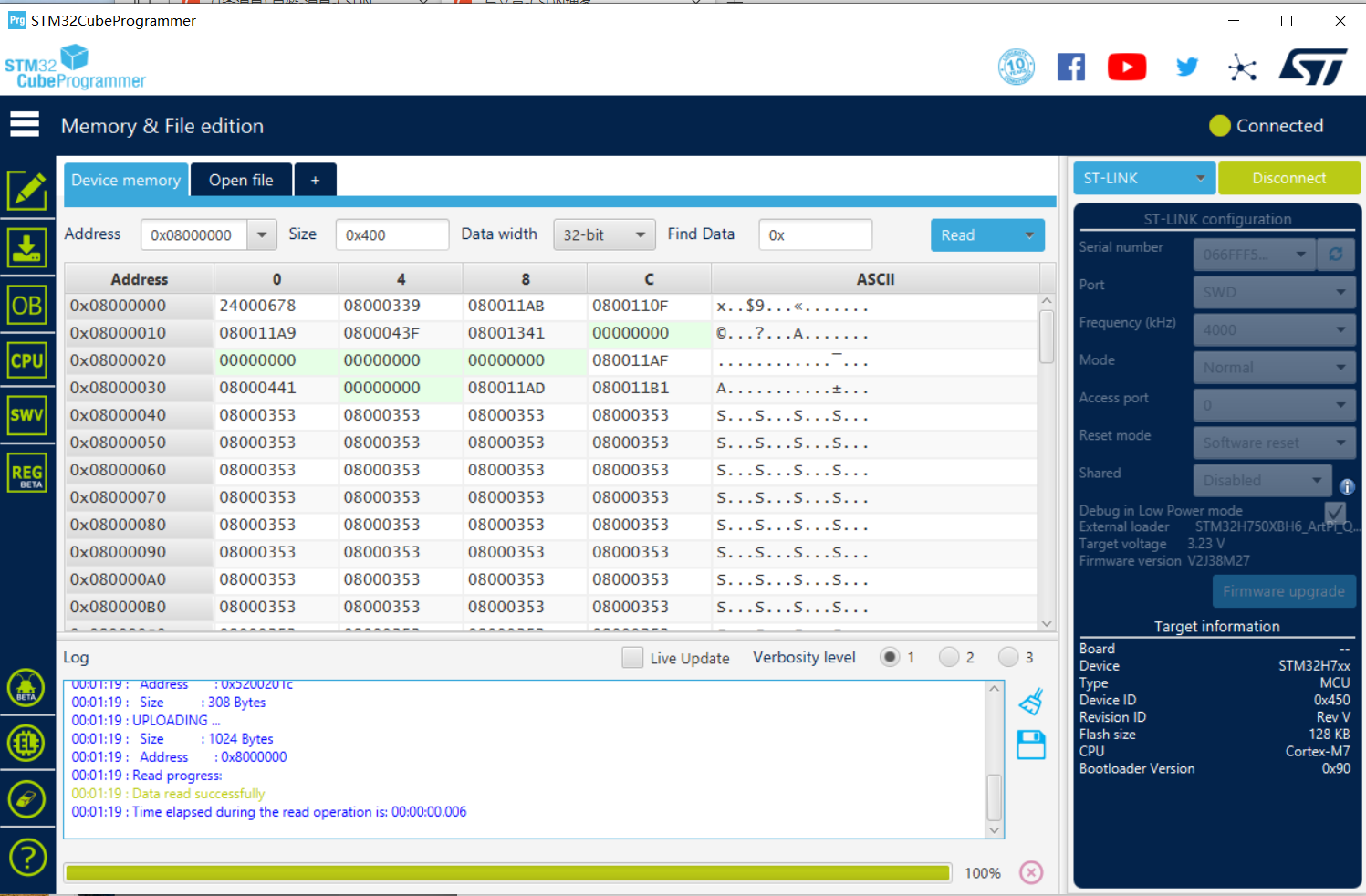
Task: Click the Size input field
Action: coord(392,234)
